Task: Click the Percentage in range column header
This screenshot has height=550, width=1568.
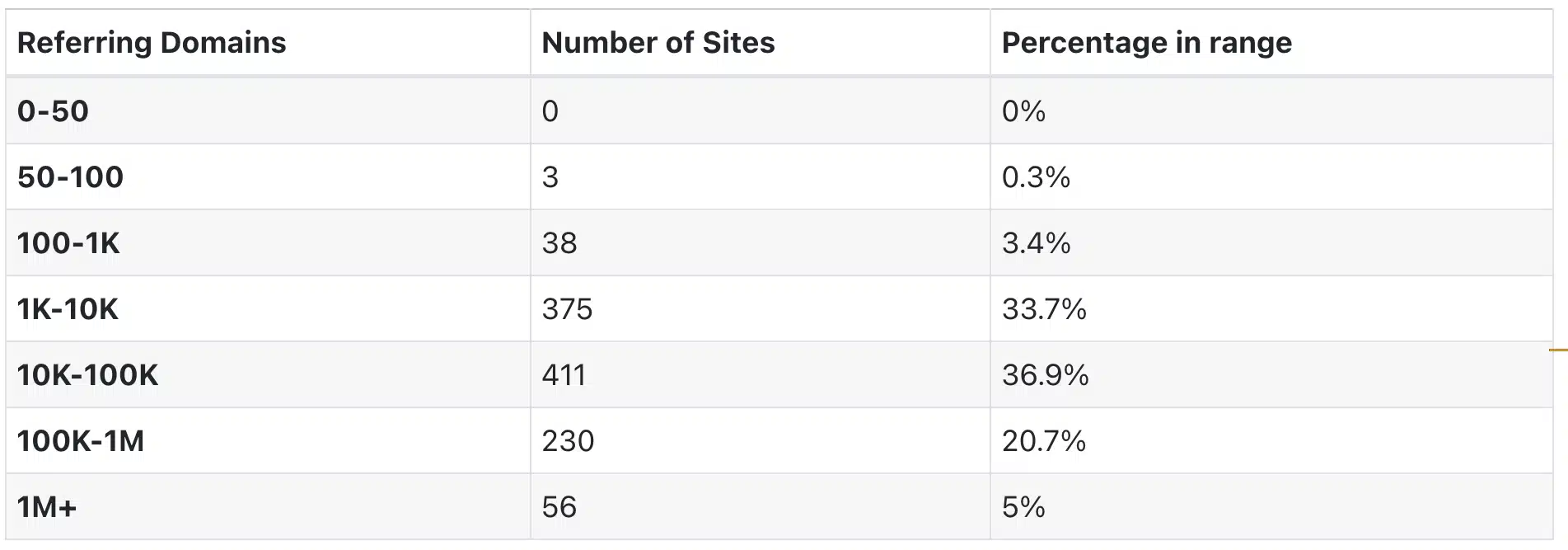Action: click(1146, 43)
